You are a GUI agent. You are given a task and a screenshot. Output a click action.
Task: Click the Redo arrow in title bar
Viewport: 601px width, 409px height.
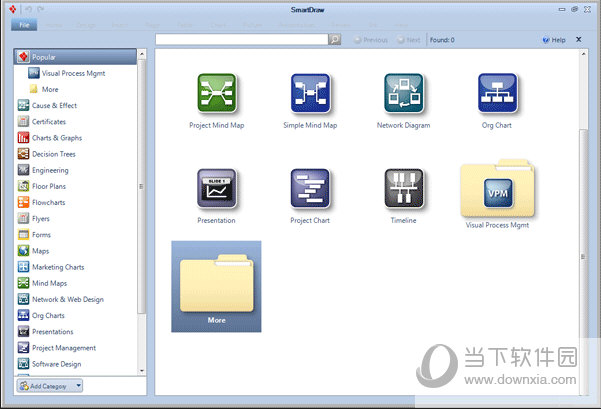(40, 9)
